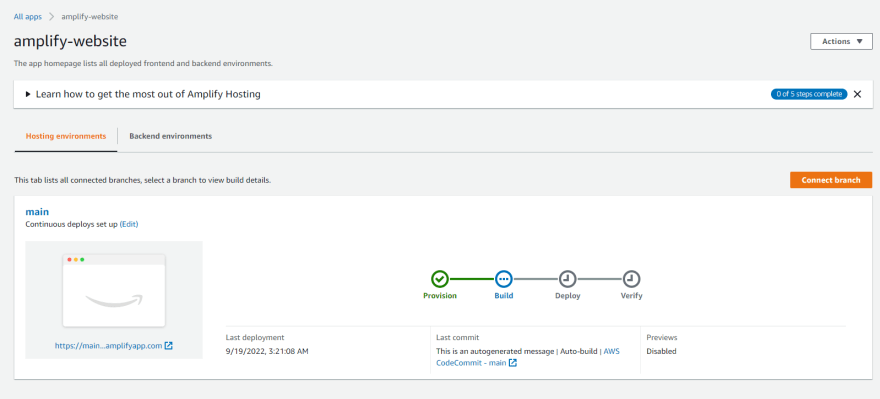Click the Build step in-progress icon
880x399 pixels.
[503, 278]
